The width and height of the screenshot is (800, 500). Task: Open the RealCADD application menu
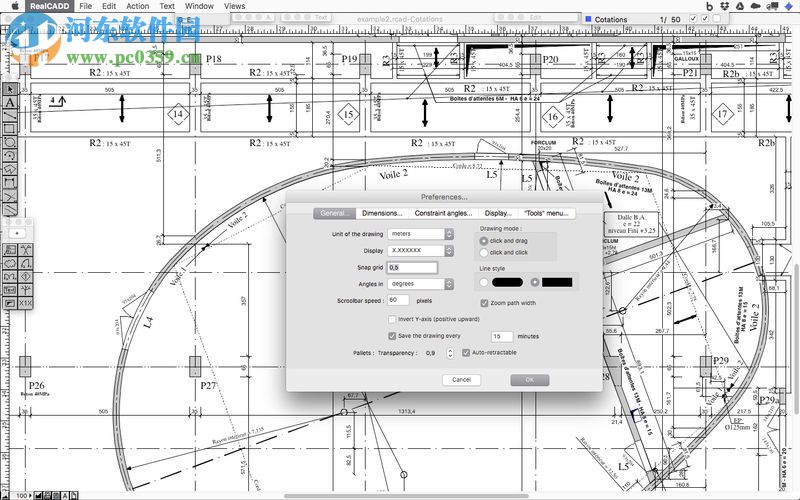tap(49, 6)
